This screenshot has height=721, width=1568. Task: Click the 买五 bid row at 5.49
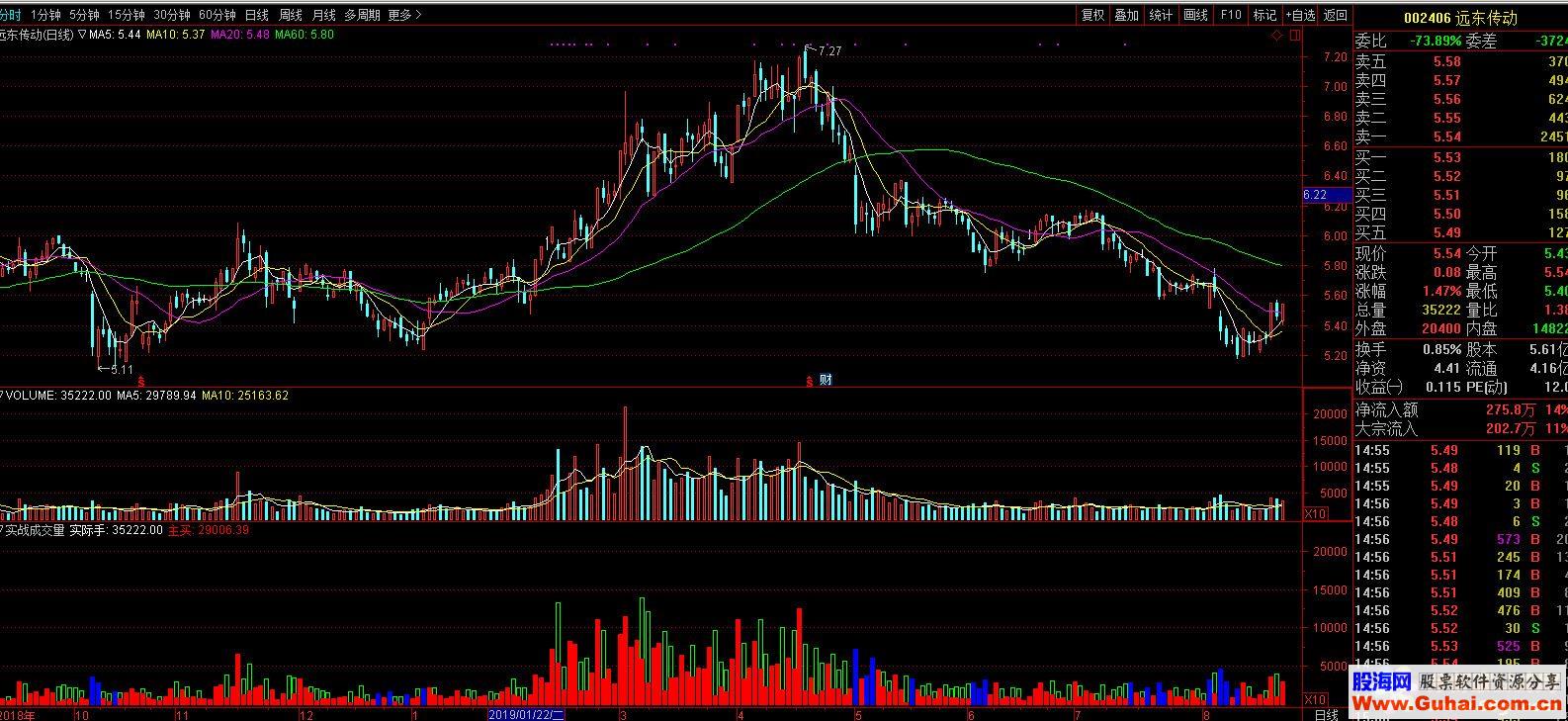pos(1460,232)
